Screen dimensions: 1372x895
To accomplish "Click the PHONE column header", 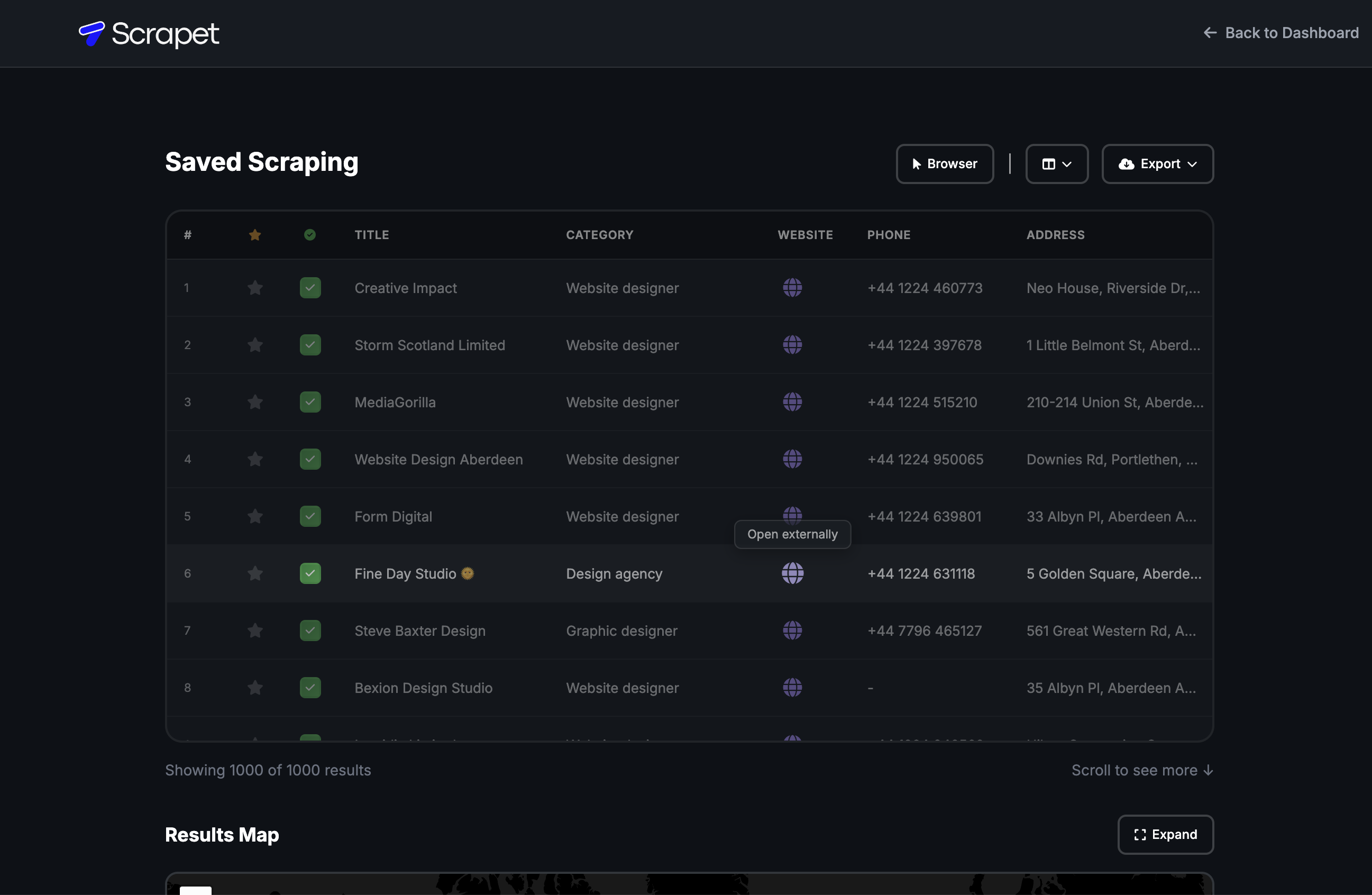I will click(x=889, y=235).
